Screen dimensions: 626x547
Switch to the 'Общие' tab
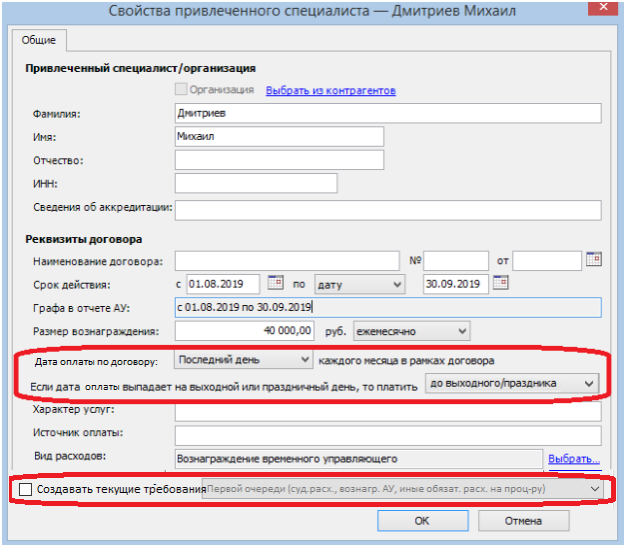(x=39, y=41)
